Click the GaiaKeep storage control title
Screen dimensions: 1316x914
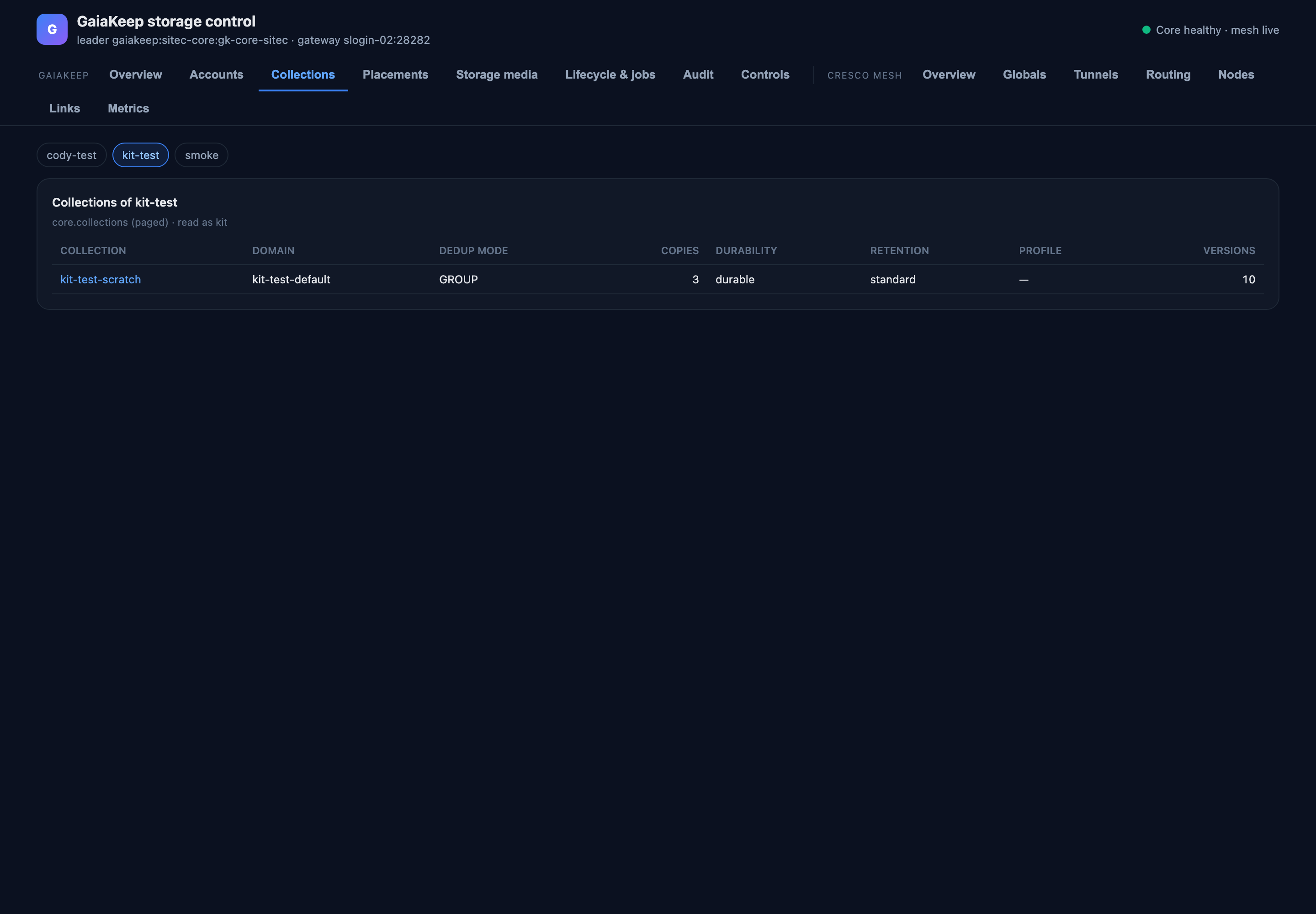[166, 21]
